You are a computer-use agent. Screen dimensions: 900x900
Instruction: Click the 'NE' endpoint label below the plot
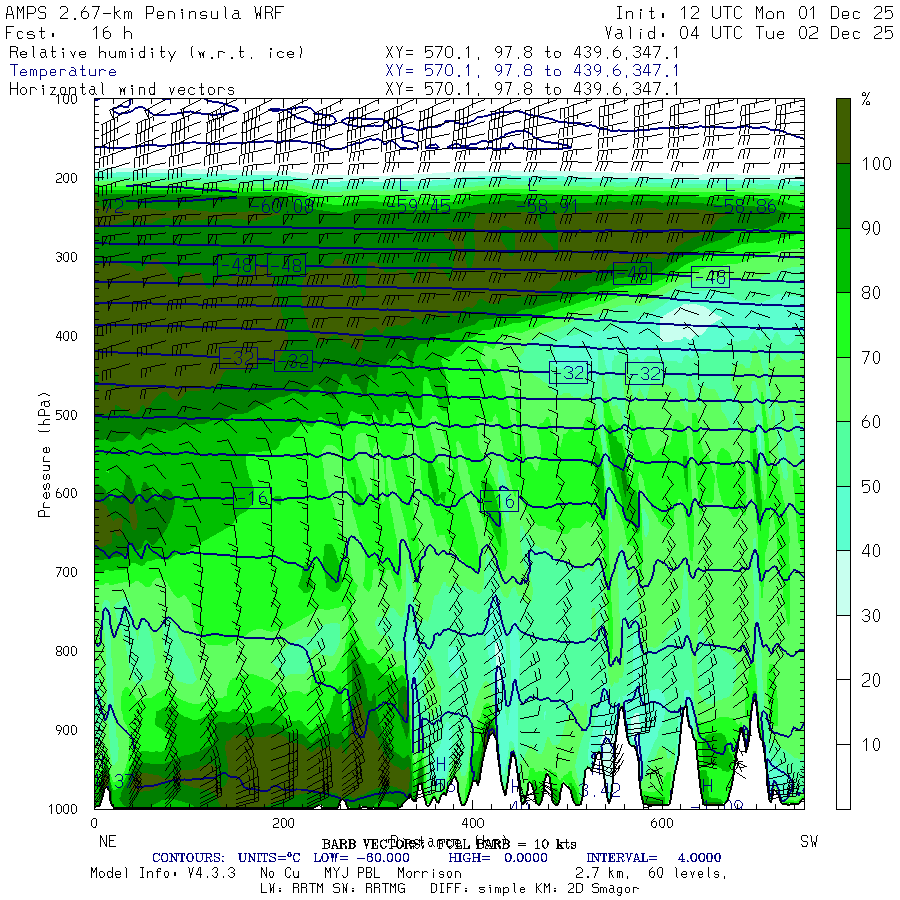102,842
